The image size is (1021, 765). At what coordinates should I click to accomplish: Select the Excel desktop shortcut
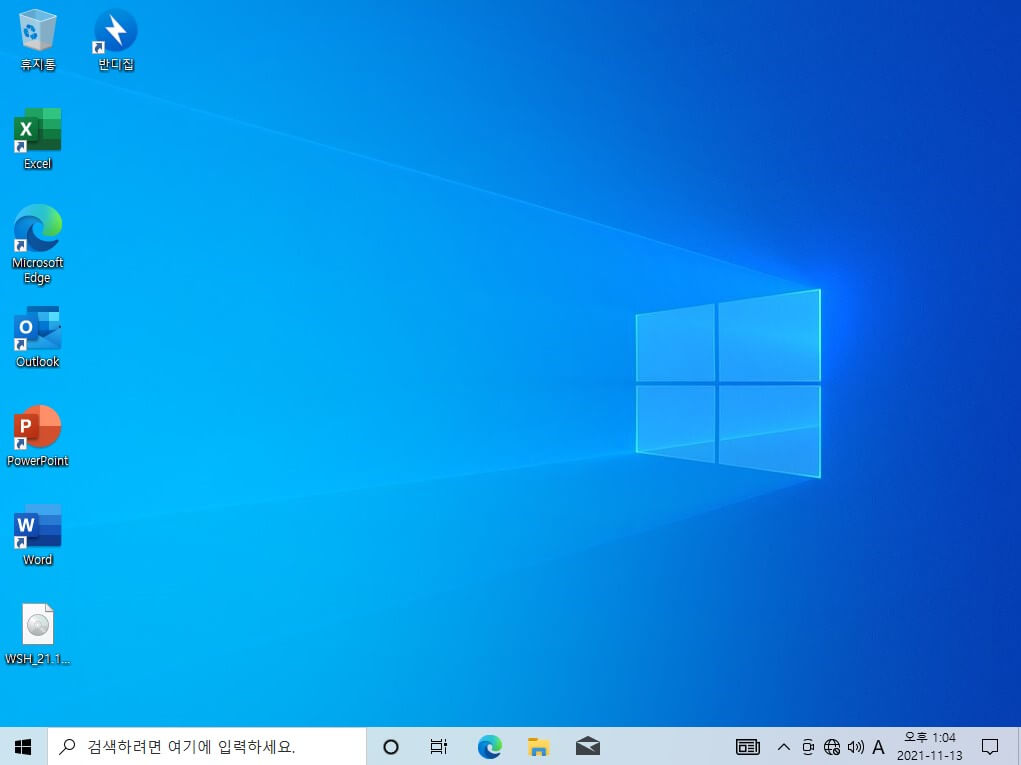click(38, 139)
